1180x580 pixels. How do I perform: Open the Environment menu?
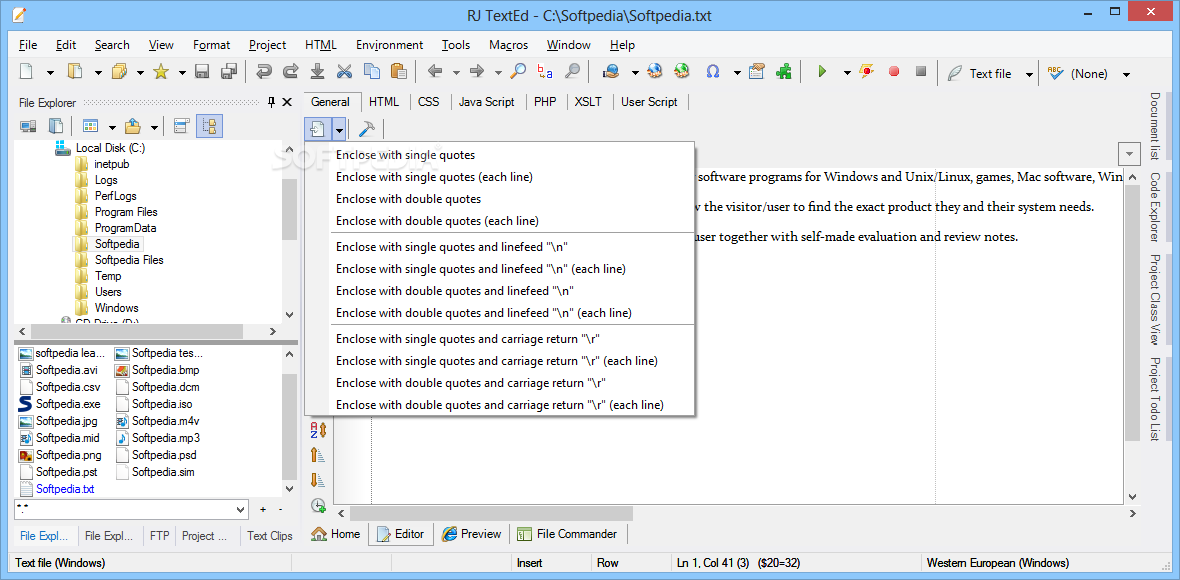[x=389, y=44]
